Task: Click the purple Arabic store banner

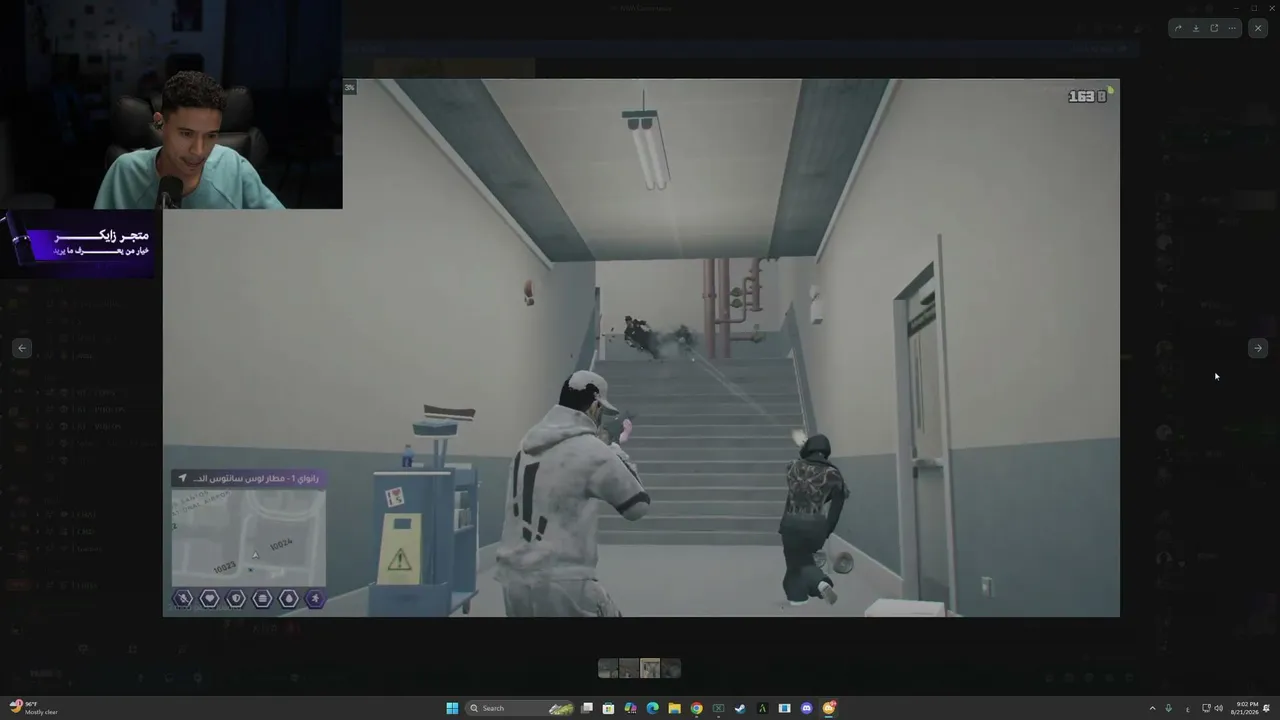Action: coord(78,242)
